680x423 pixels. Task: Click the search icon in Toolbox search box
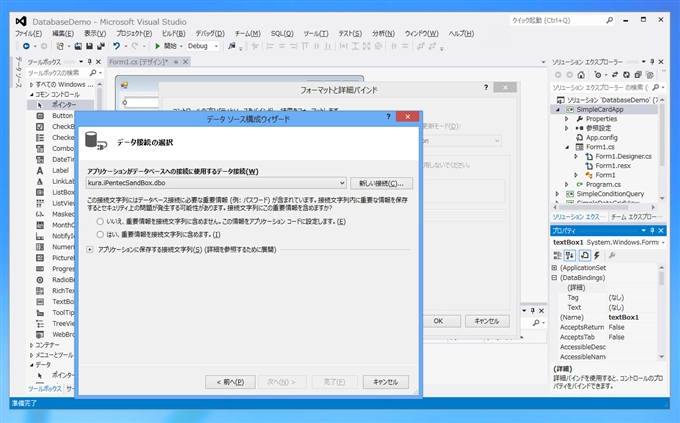[93, 73]
